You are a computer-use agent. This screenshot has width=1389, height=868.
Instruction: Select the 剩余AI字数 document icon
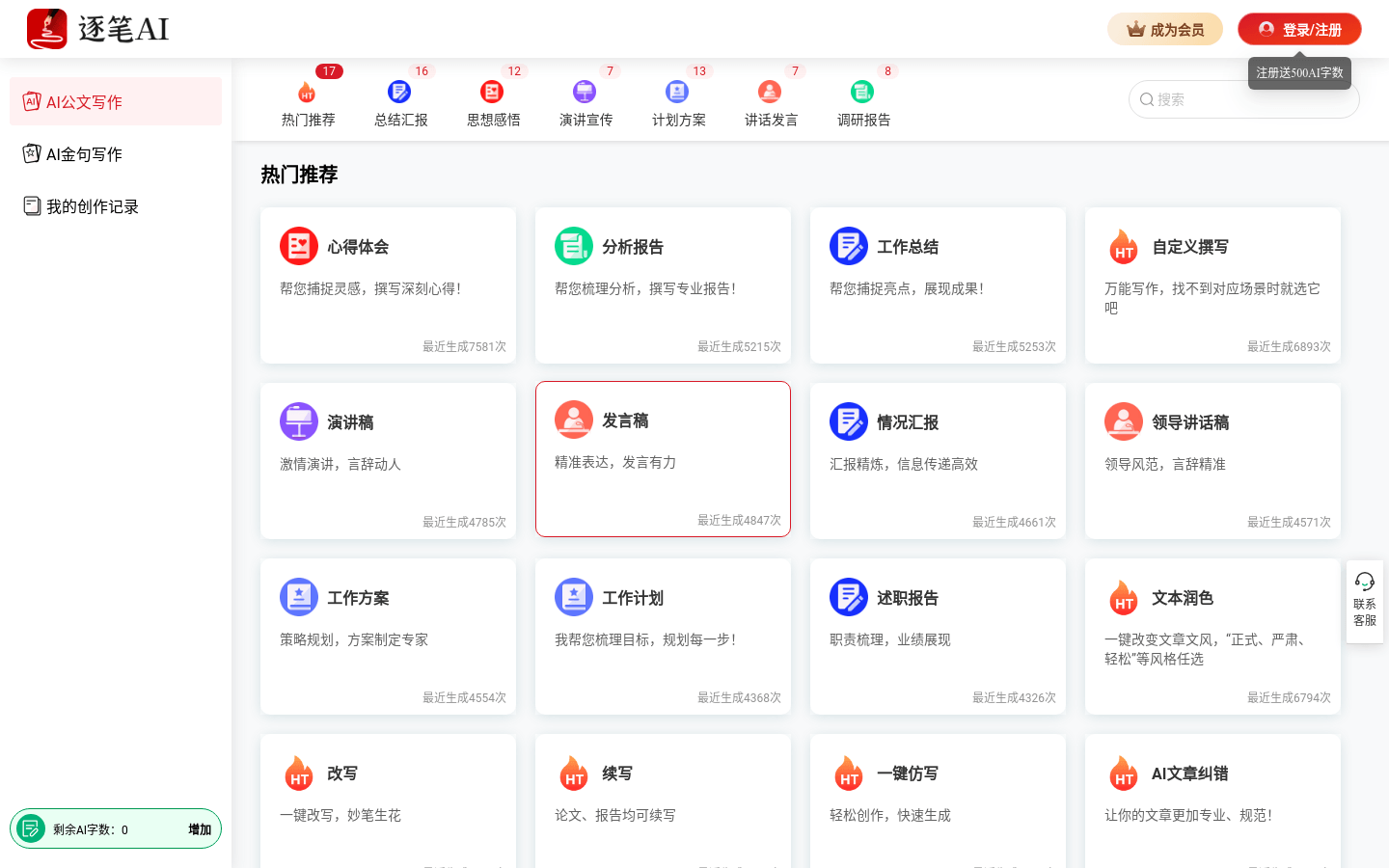[30, 827]
